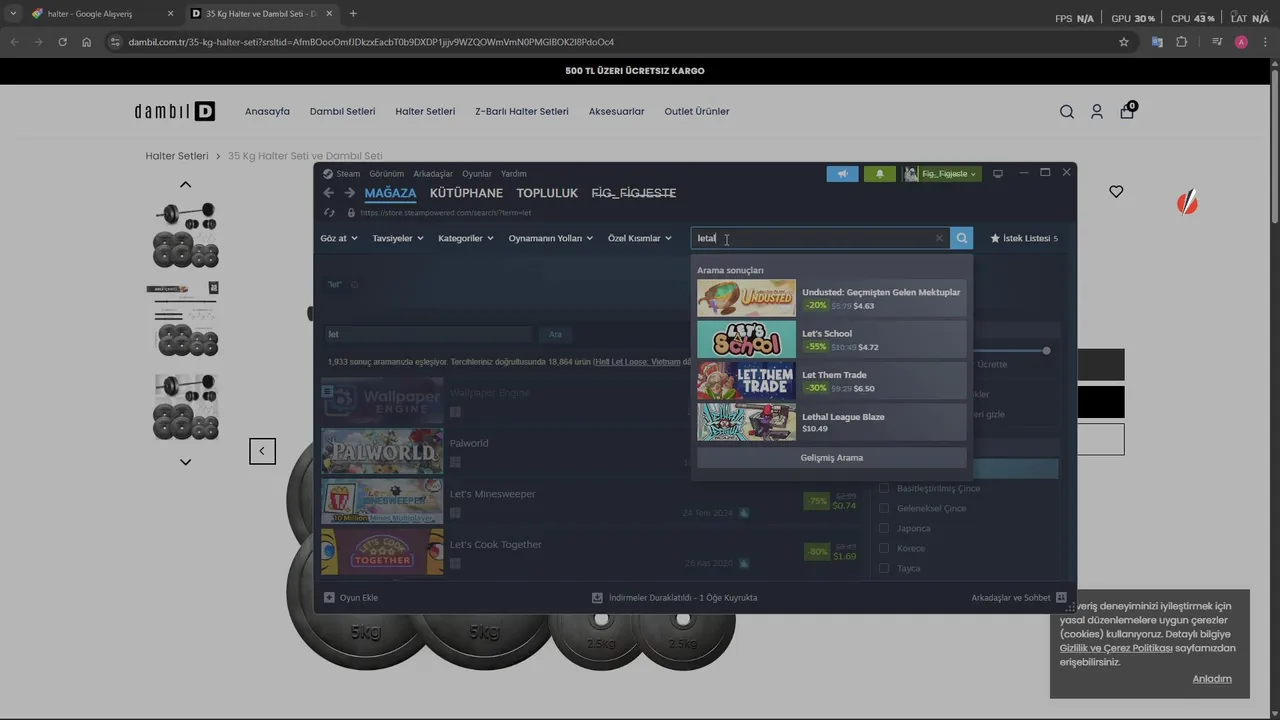This screenshot has width=1280, height=720.
Task: Expand the Göz at dropdown
Action: [x=339, y=238]
